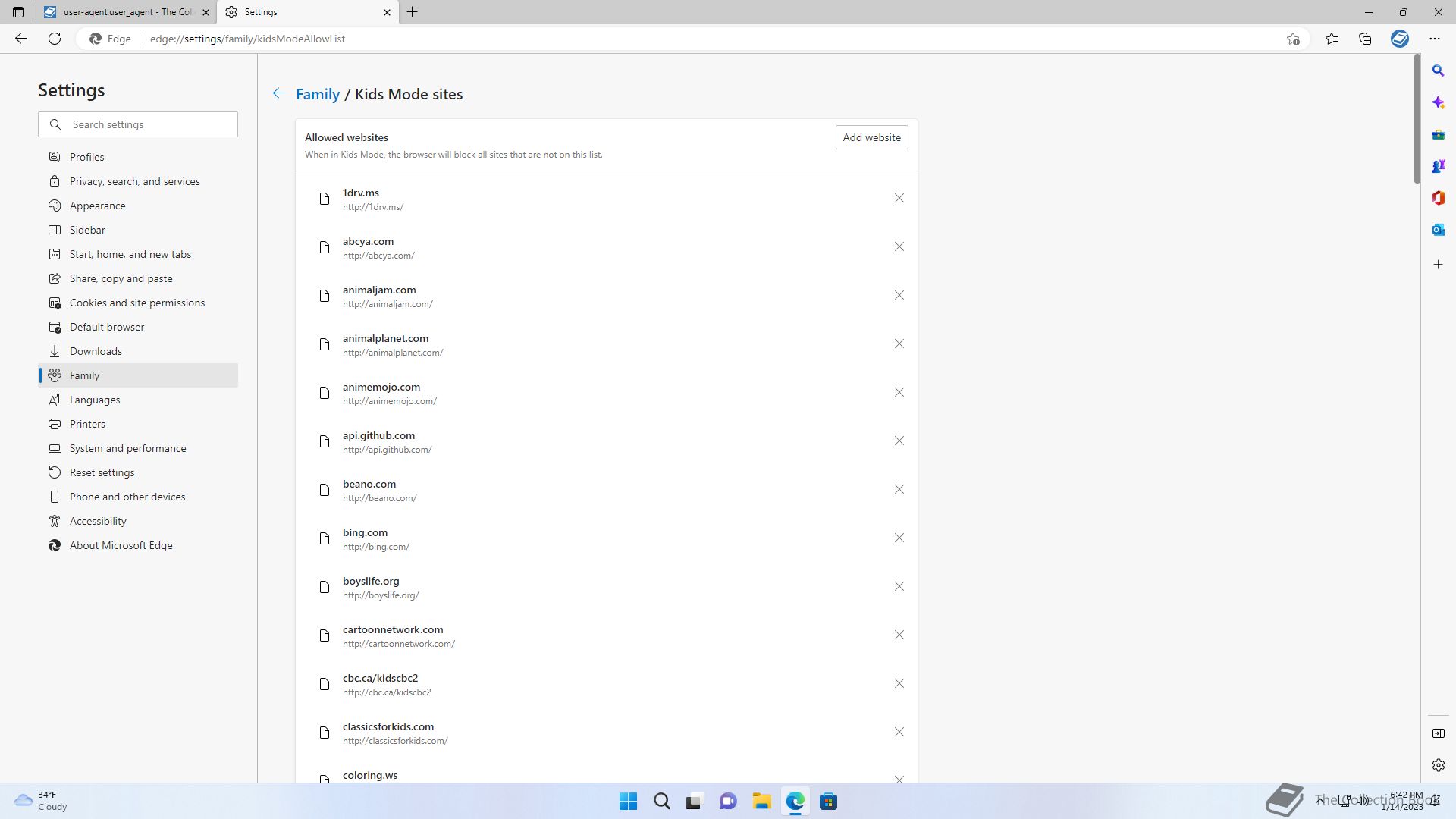Focus the Search settings field
Screen dimensions: 1456x819
(138, 124)
